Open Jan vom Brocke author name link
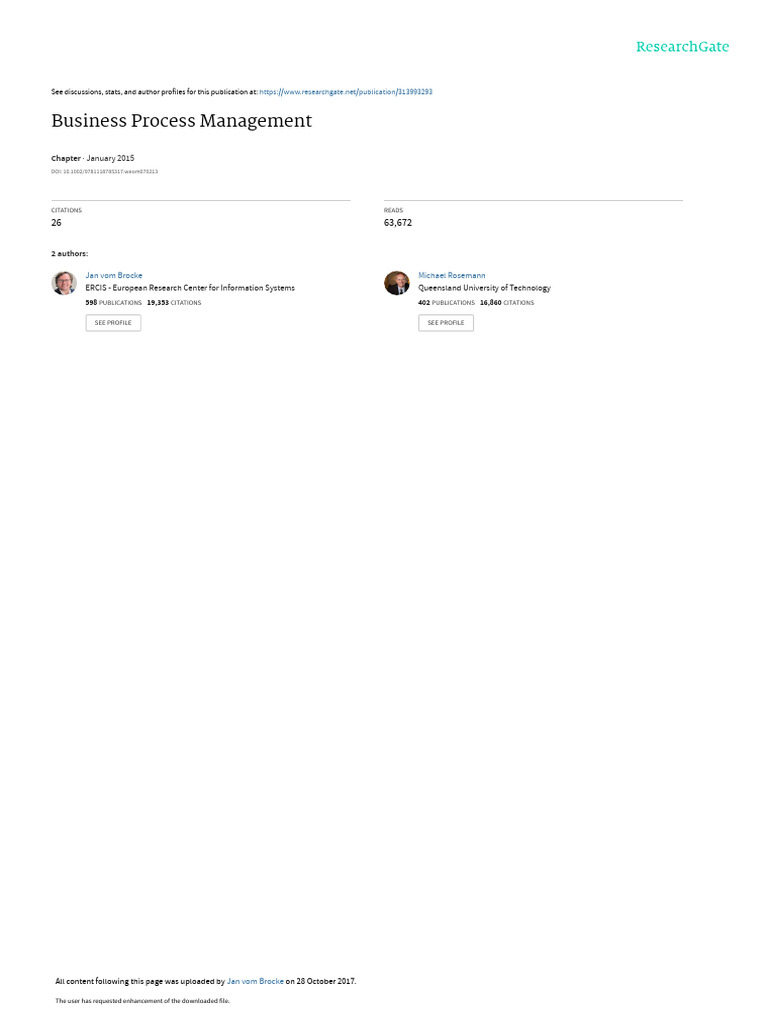This screenshot has width=768, height=1024. click(114, 276)
